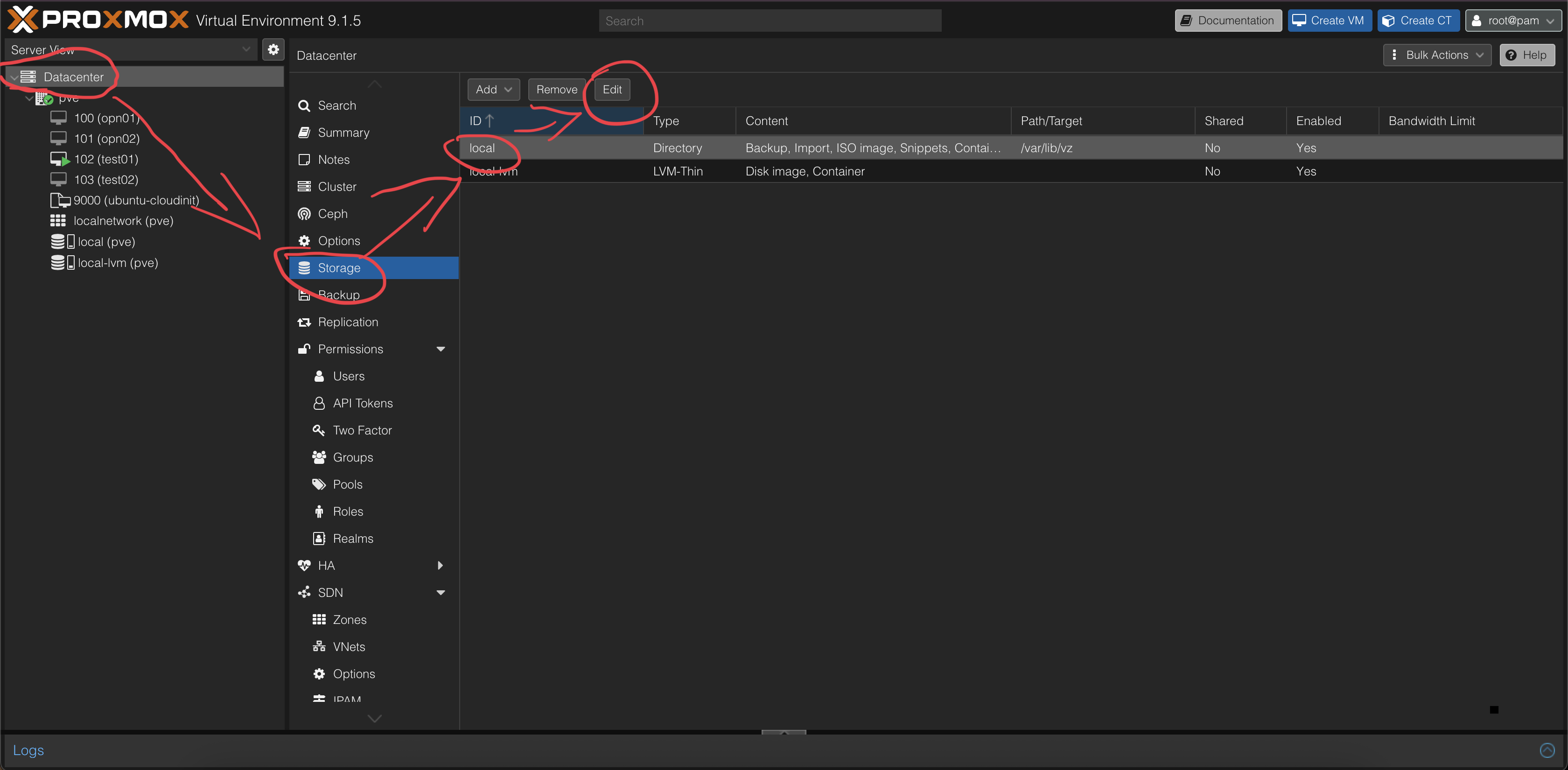
Task: Open the Search panel magnifier icon
Action: coord(304,106)
